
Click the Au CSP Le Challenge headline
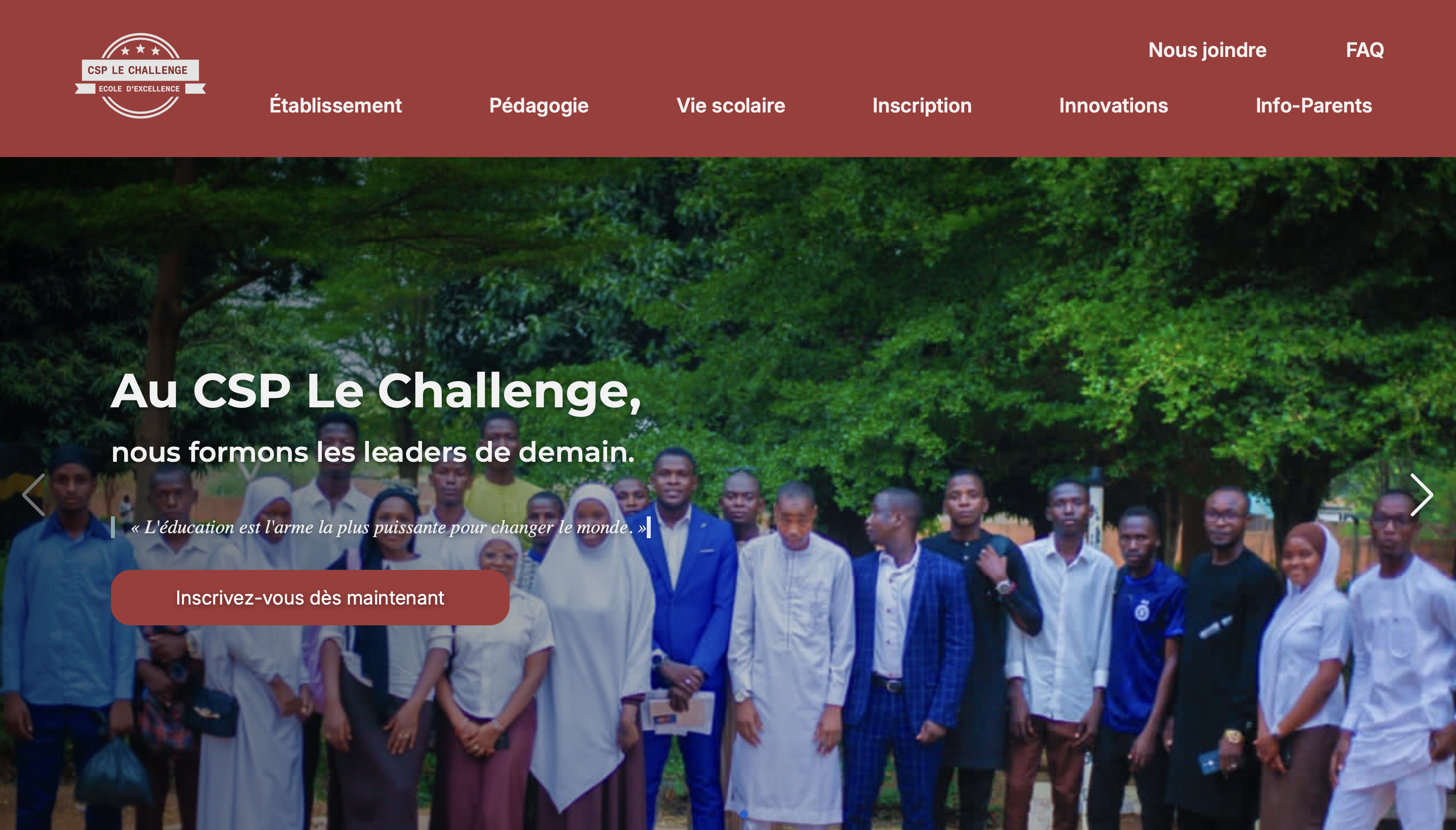pyautogui.click(x=376, y=391)
